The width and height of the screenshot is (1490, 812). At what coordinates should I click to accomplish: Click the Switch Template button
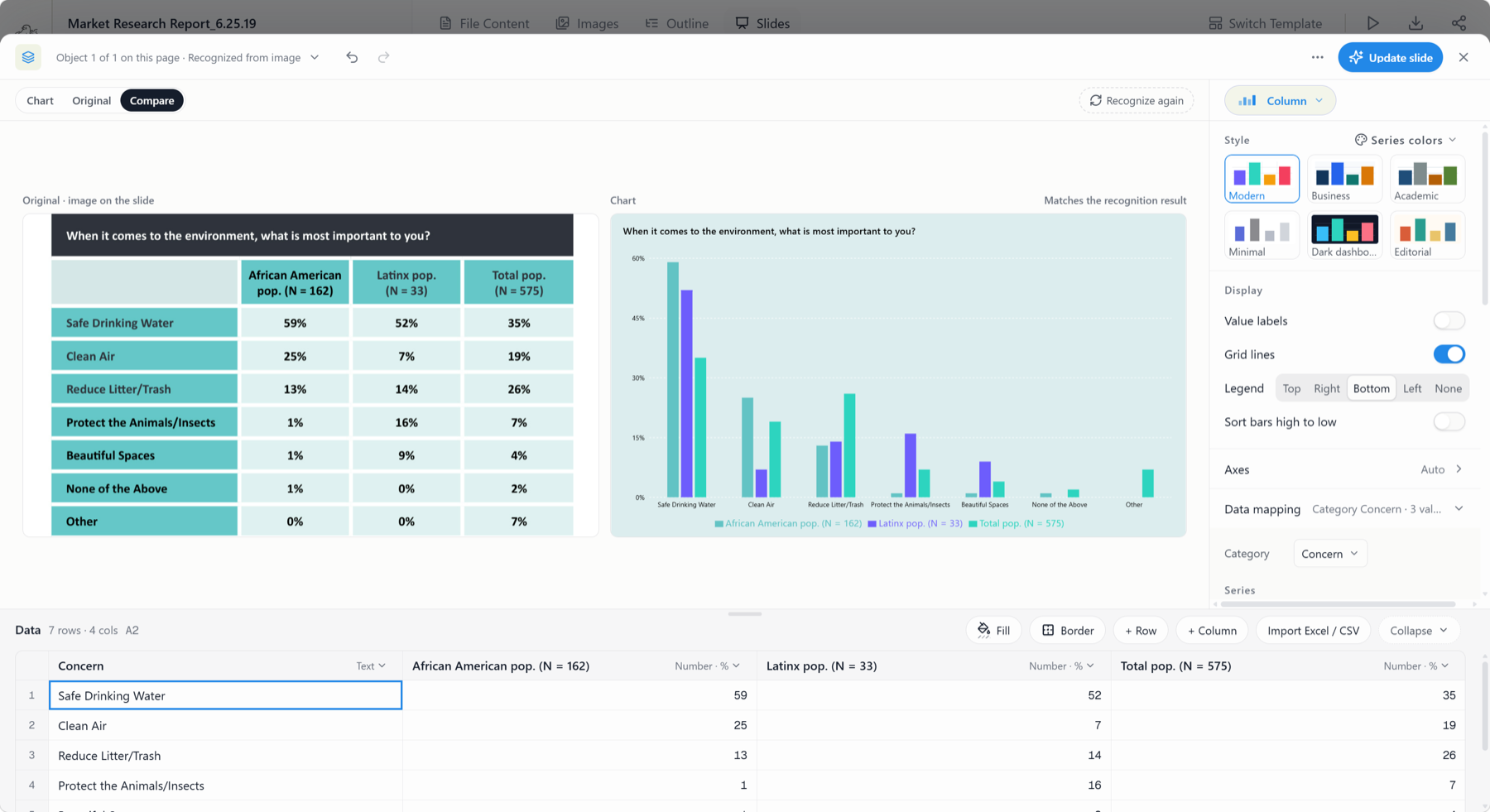tap(1265, 23)
